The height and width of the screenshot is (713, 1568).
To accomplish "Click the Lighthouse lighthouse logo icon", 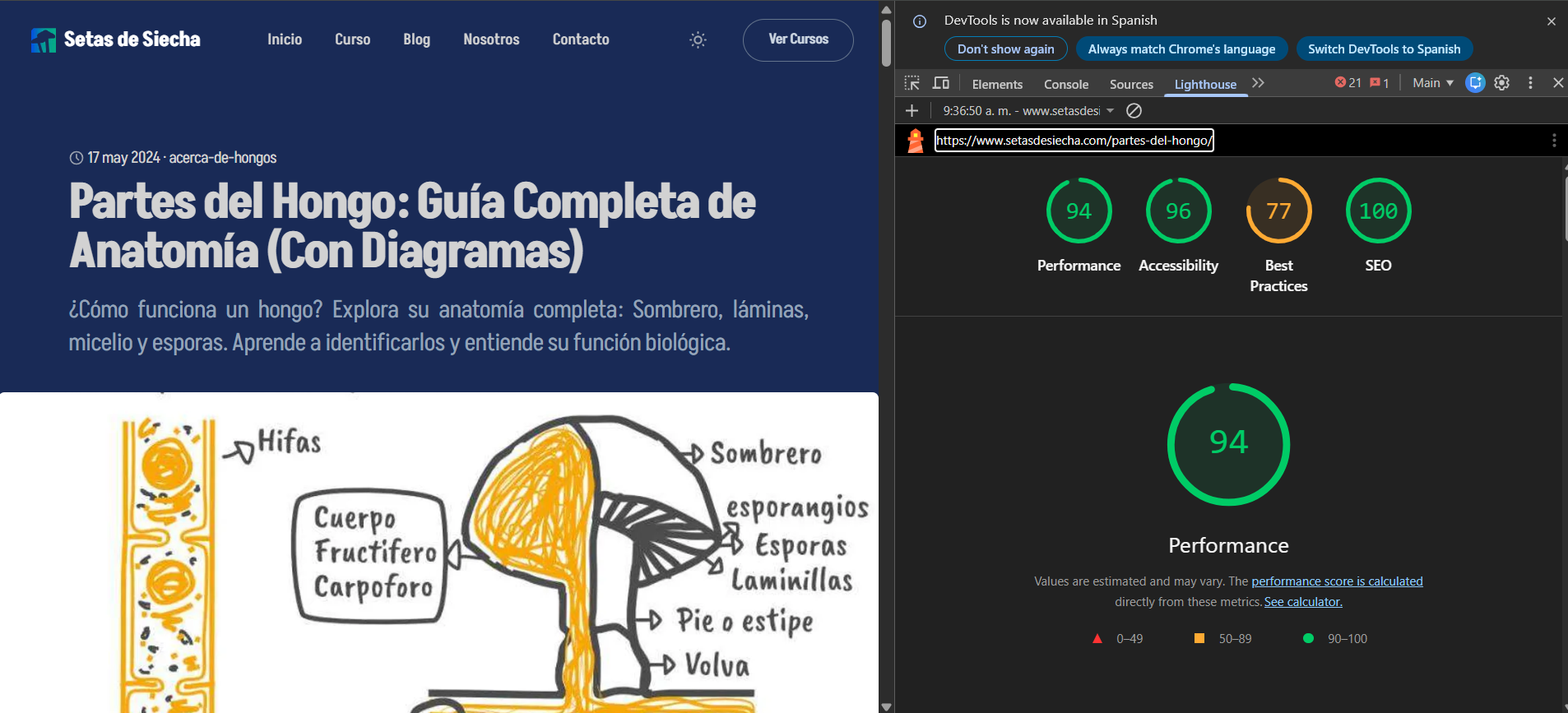I will coord(915,141).
